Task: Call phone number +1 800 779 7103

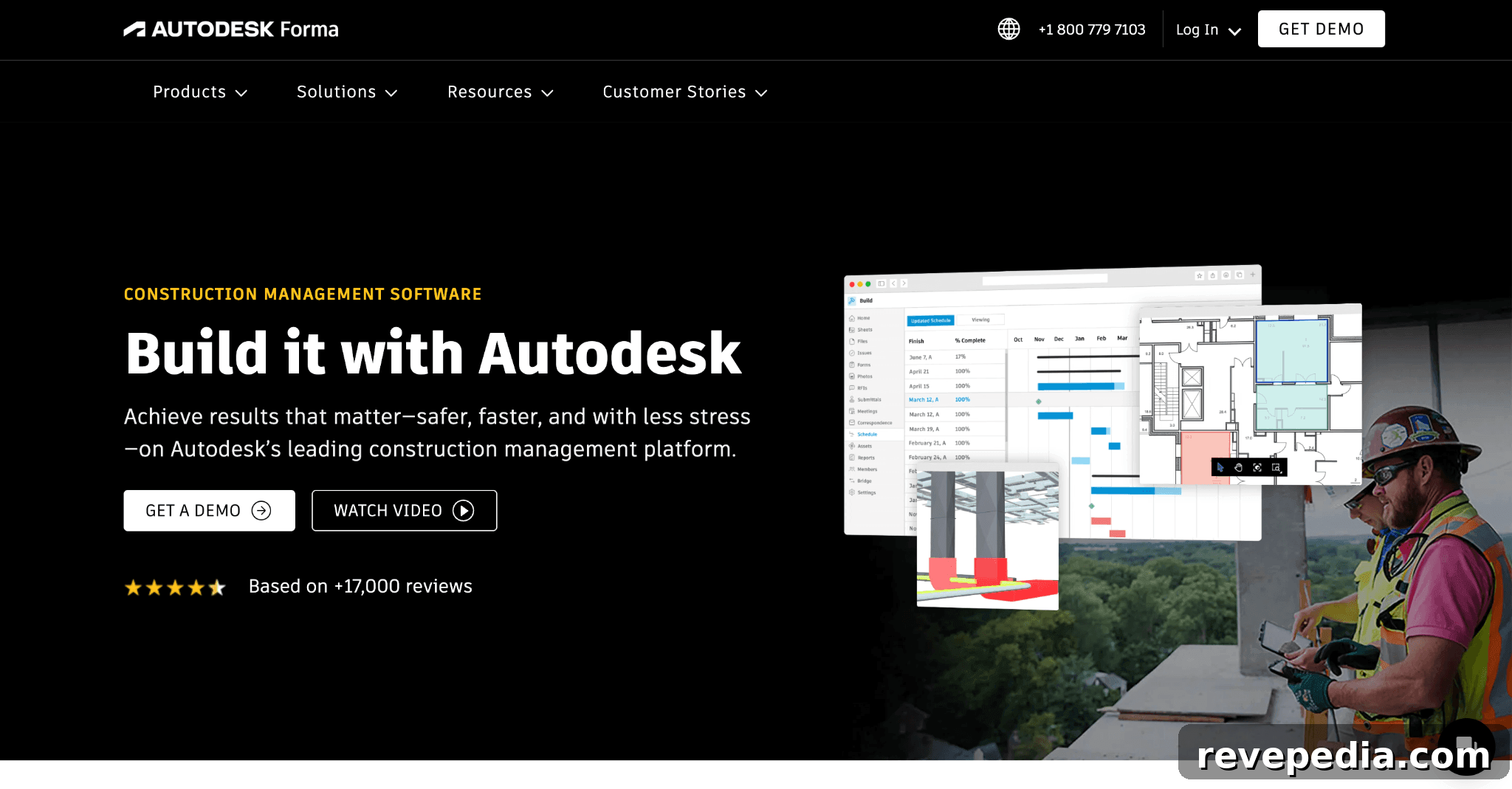Action: [x=1092, y=30]
